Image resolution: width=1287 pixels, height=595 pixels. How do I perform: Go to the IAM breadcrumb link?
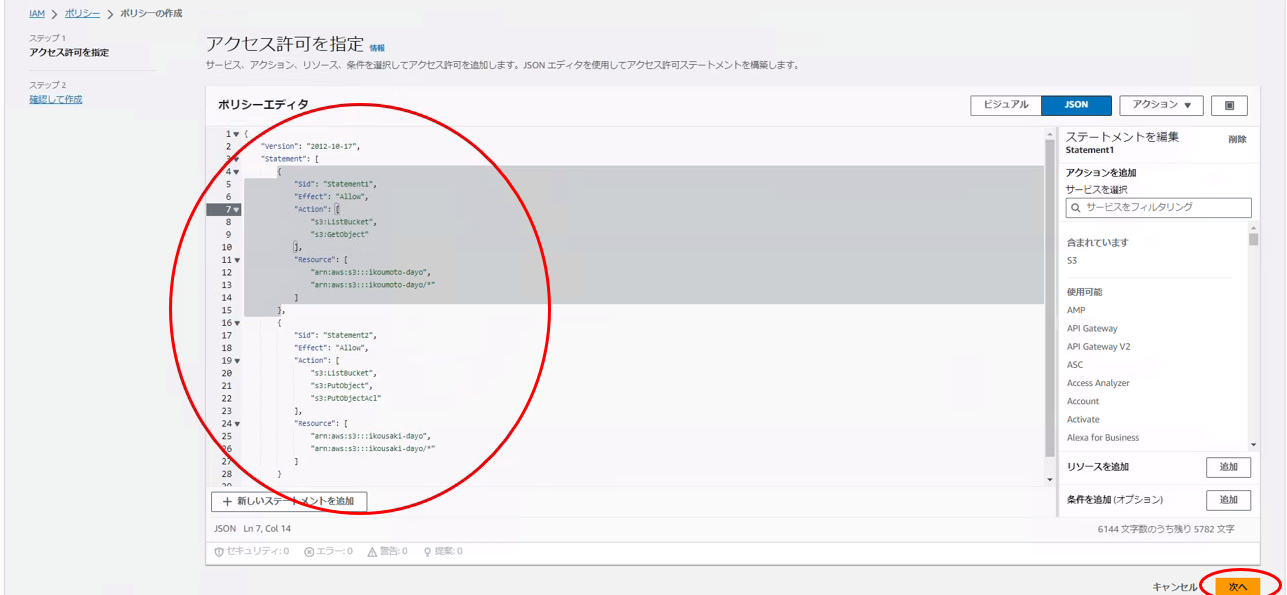tap(36, 13)
